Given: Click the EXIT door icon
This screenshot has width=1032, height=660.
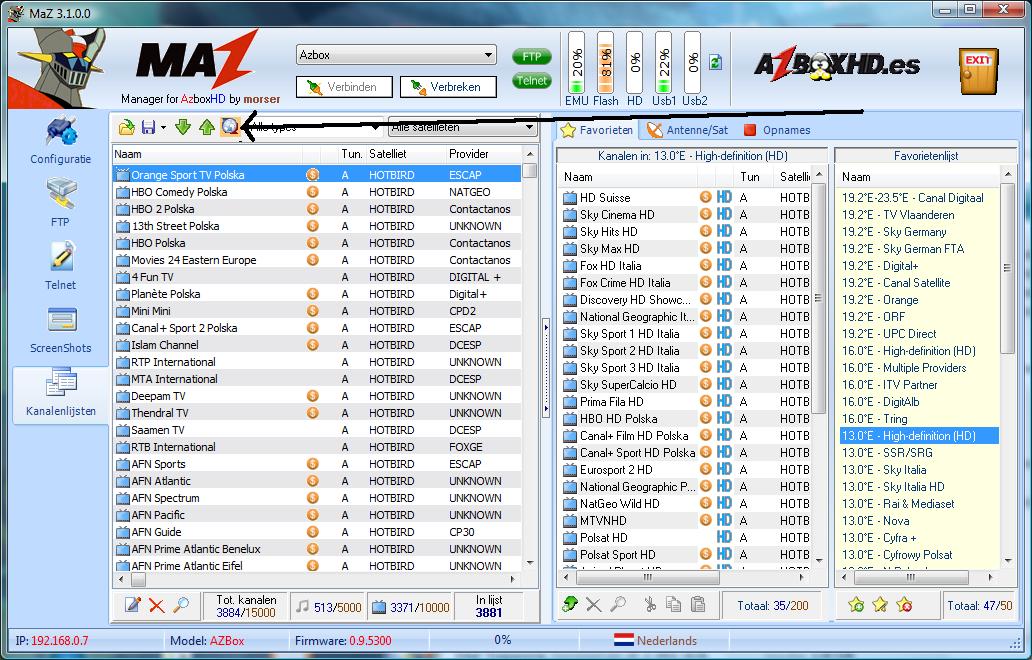Looking at the screenshot, I should [x=978, y=71].
